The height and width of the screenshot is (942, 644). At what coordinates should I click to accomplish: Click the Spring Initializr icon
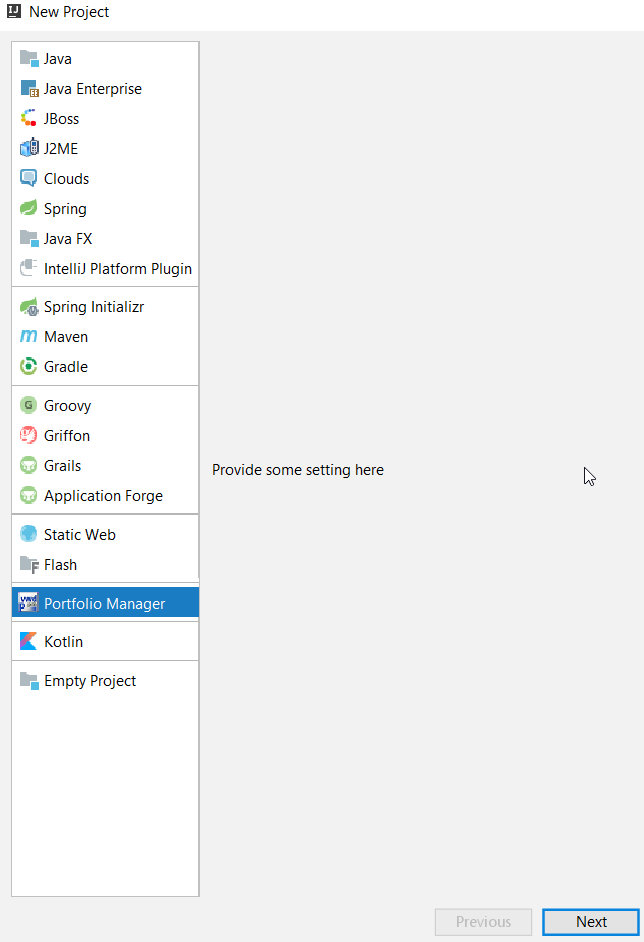[x=29, y=307]
